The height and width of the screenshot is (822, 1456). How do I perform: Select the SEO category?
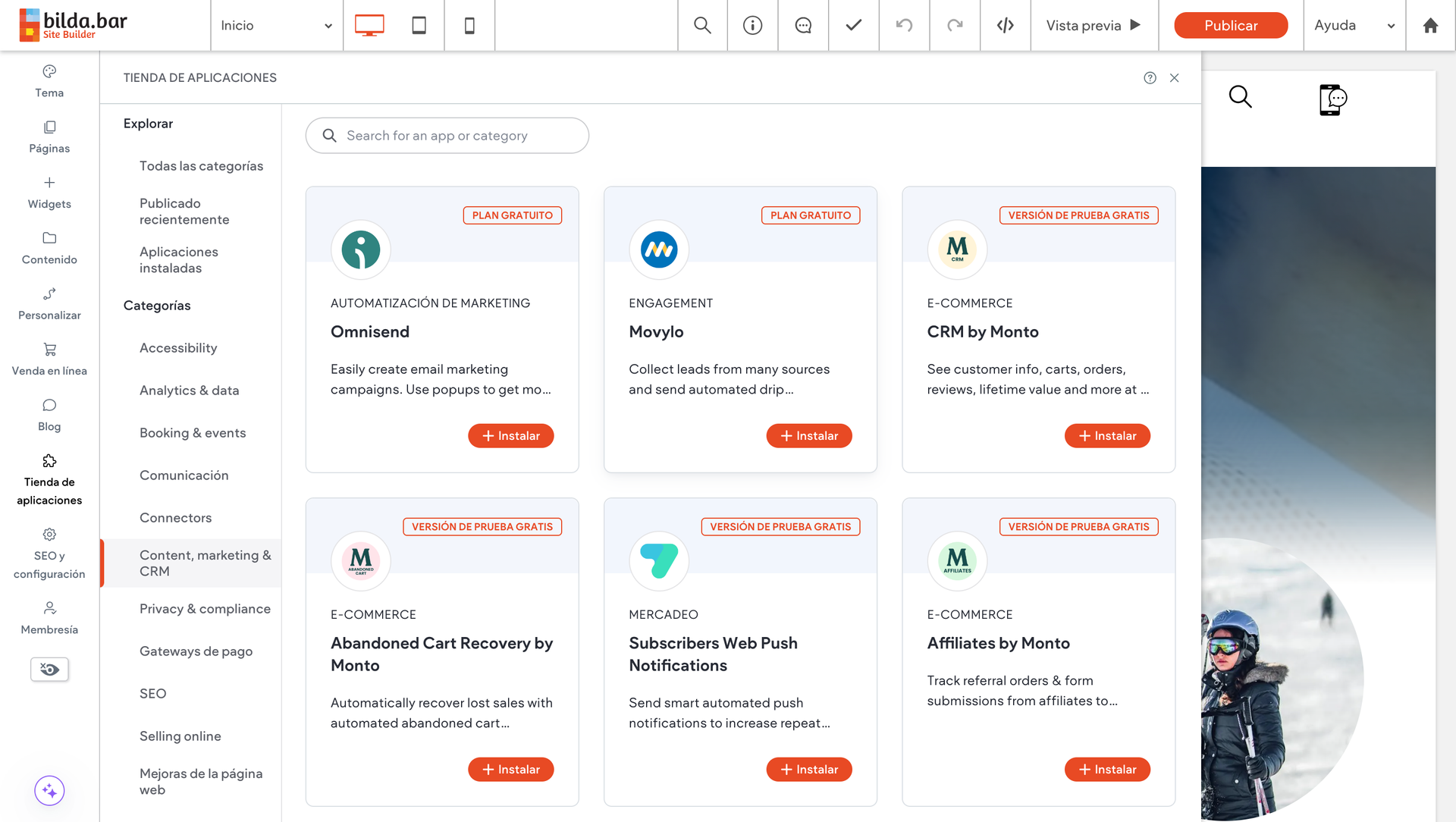point(152,693)
